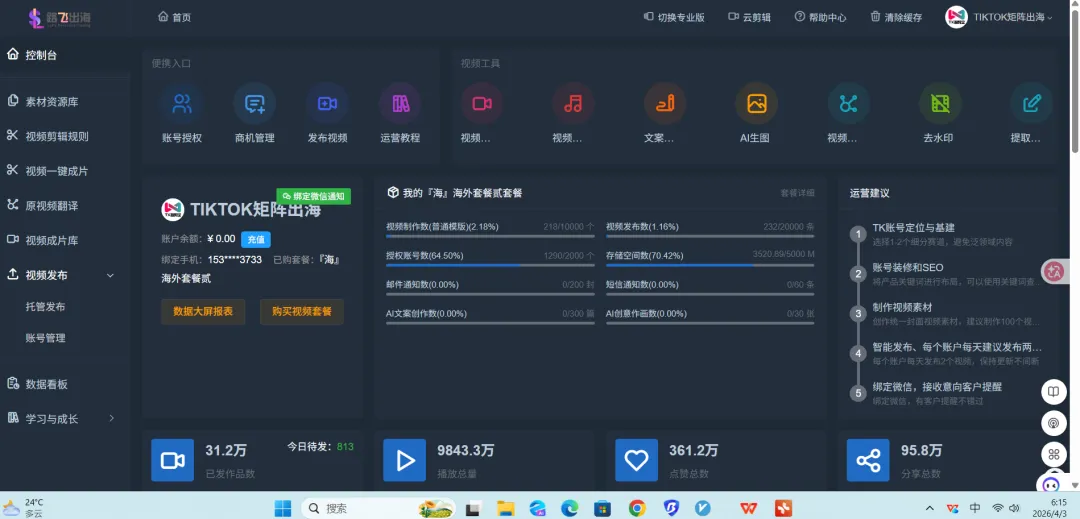Open 帮助中心 from the header
The height and width of the screenshot is (519, 1080).
[820, 17]
